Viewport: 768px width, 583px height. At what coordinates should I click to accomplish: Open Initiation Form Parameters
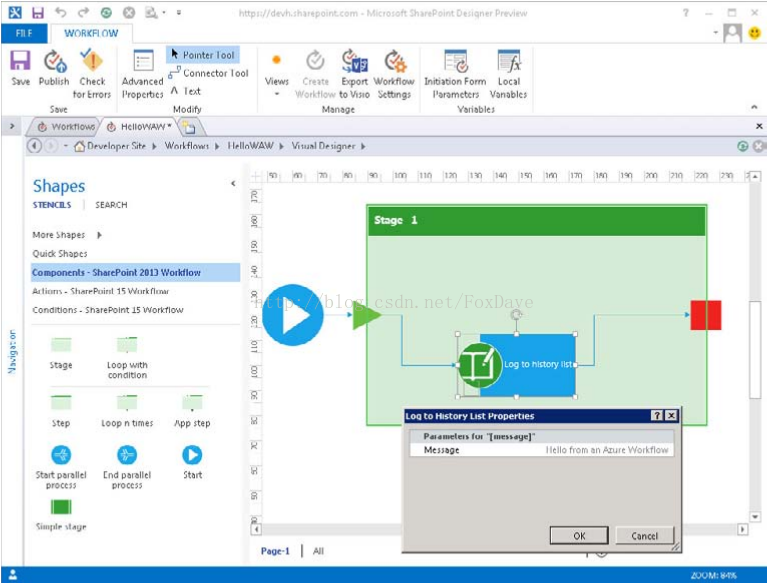456,73
